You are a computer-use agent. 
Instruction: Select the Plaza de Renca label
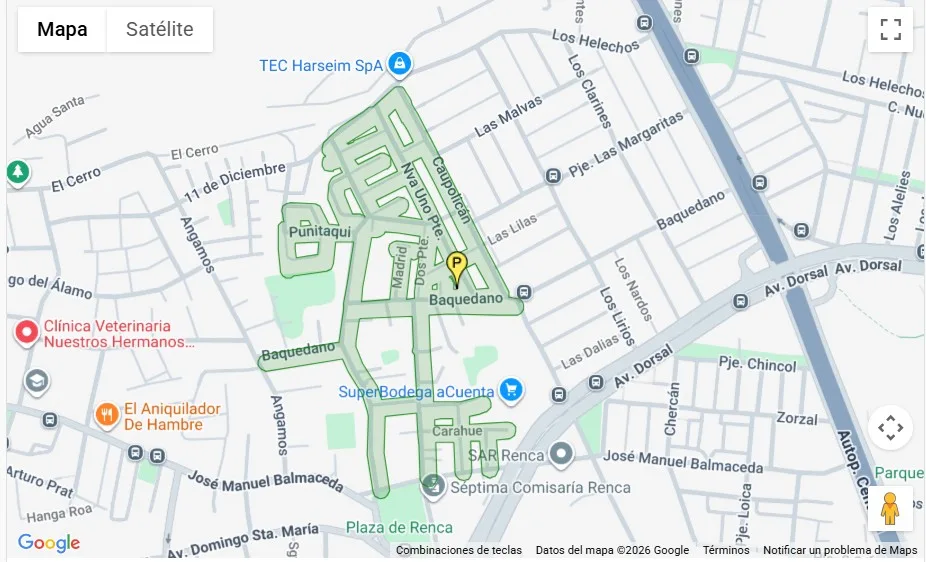pos(399,527)
